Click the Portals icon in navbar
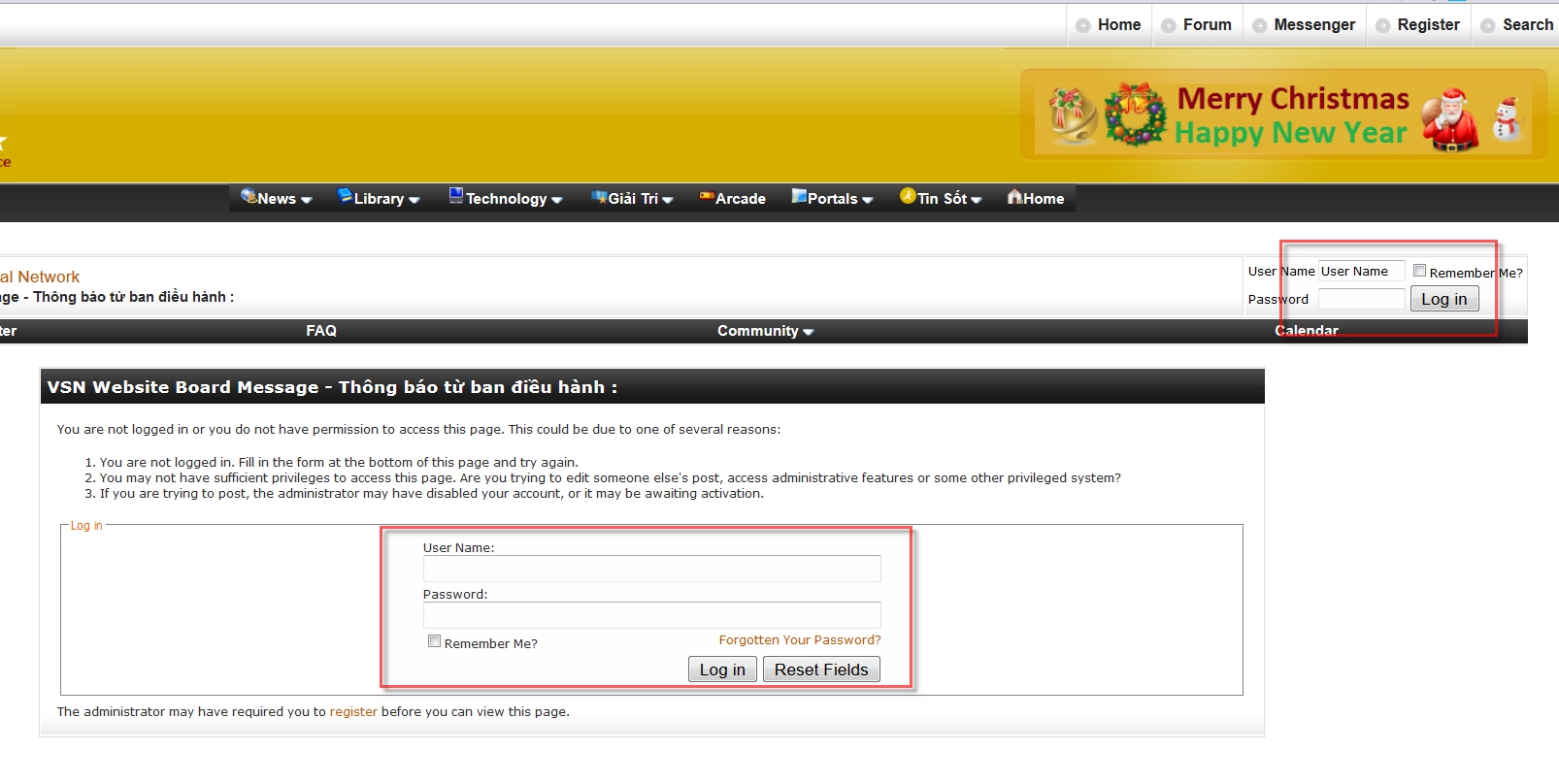 click(x=799, y=196)
